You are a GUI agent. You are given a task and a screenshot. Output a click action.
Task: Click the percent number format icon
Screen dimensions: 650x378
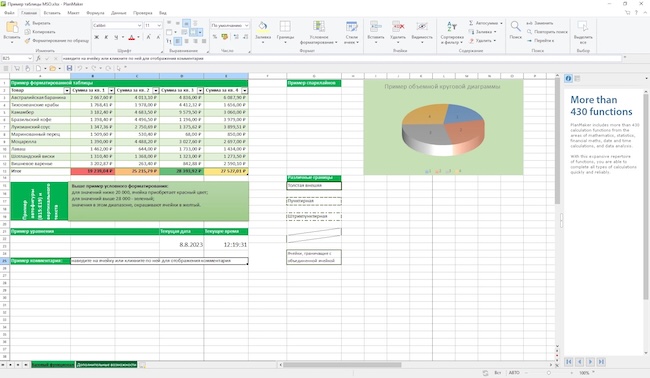(215, 37)
